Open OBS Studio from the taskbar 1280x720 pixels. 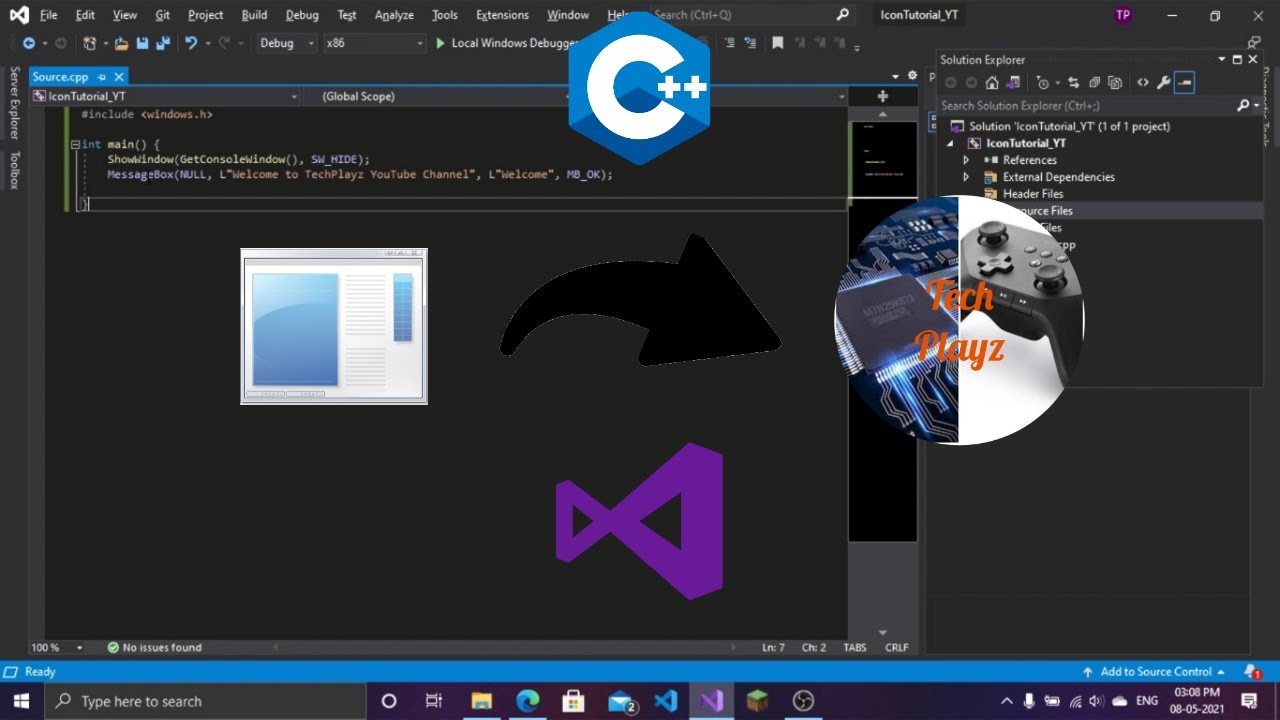tap(803, 701)
